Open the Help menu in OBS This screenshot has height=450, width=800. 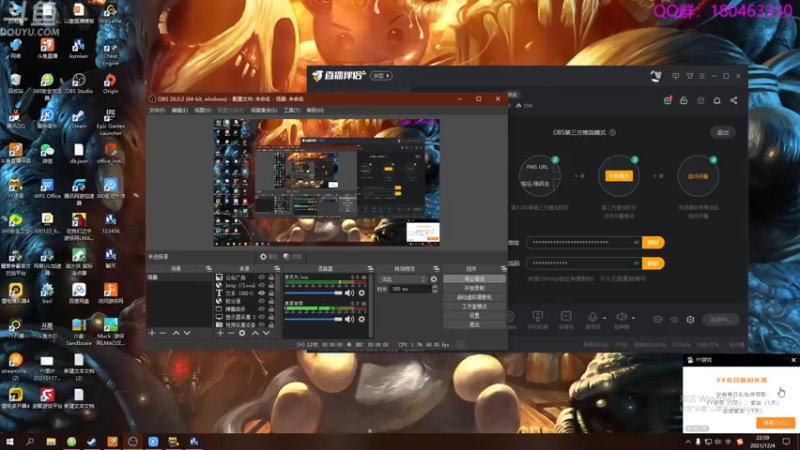[x=315, y=110]
